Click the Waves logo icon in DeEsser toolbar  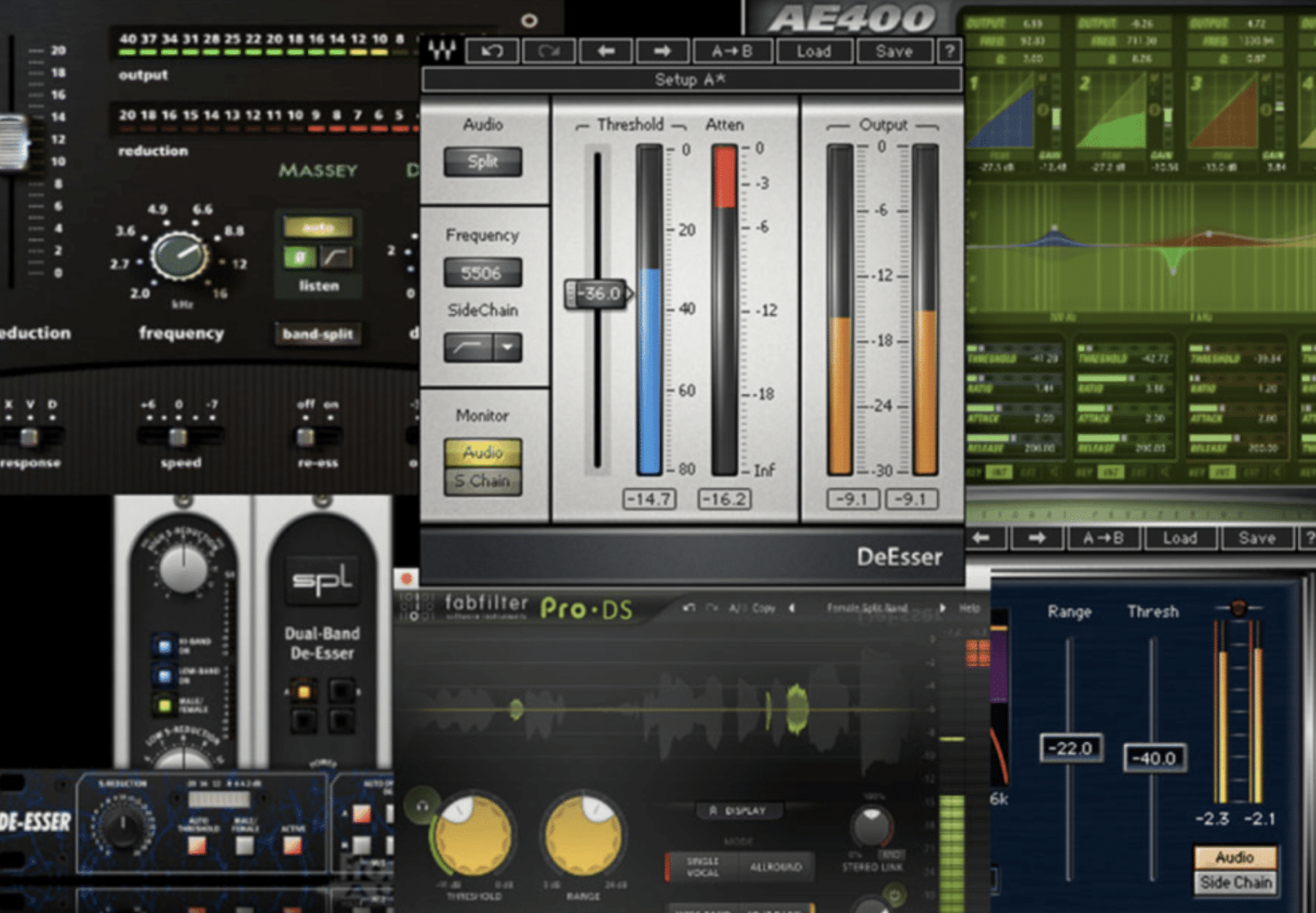coord(442,50)
